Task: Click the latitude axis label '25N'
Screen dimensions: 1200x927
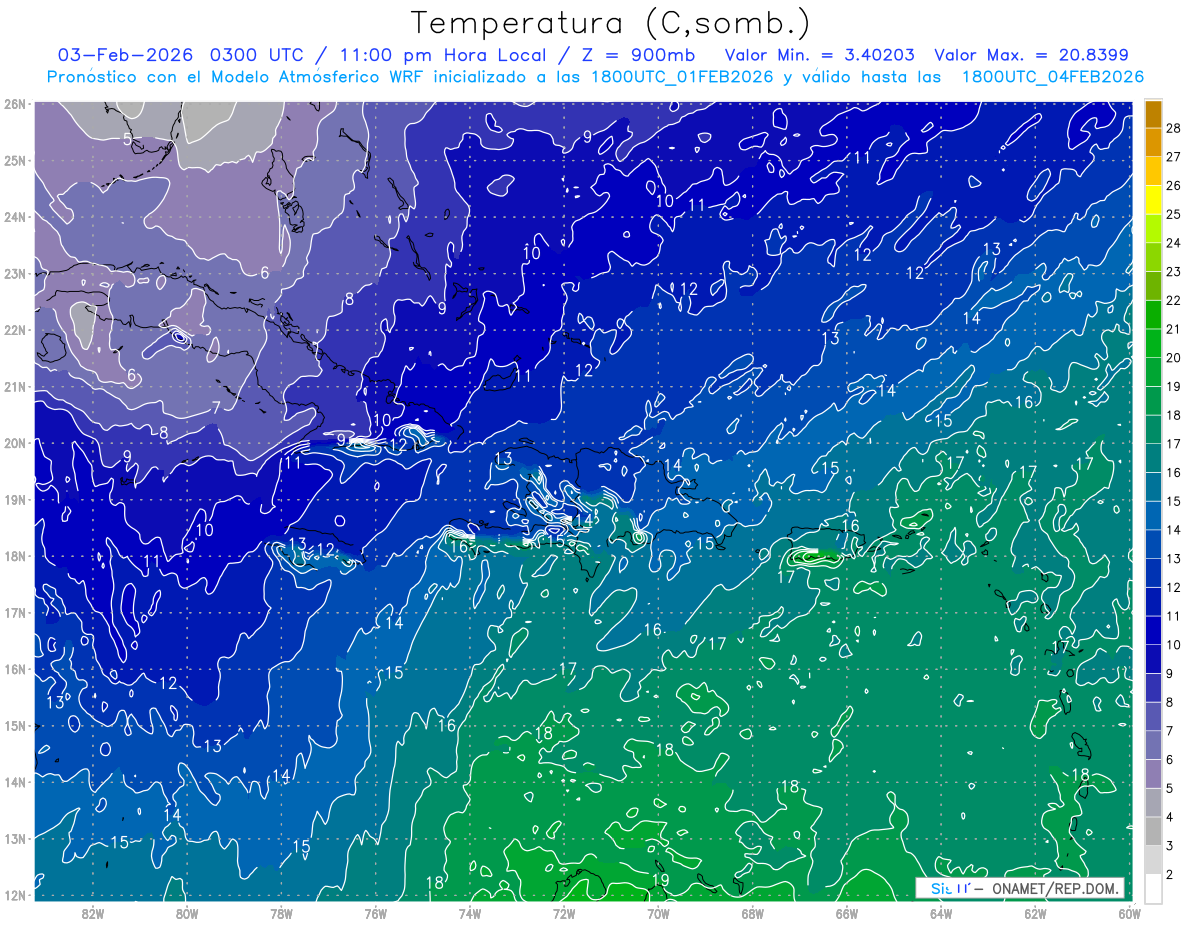Action: (14, 160)
